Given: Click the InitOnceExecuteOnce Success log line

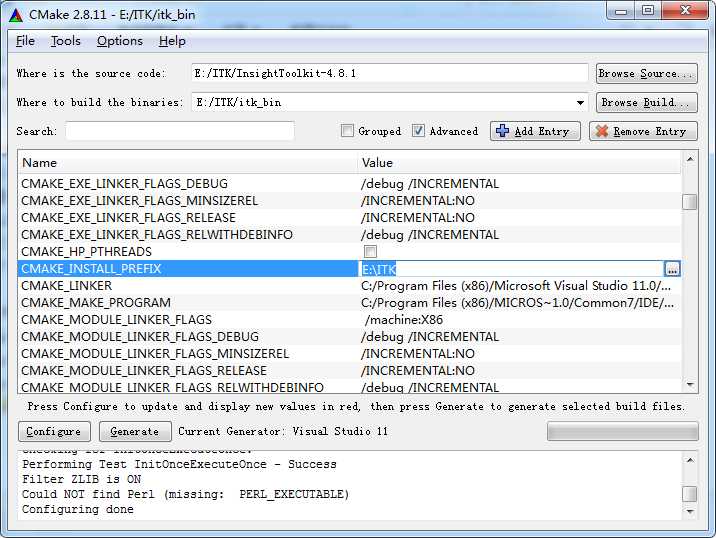Looking at the screenshot, I should [179, 464].
